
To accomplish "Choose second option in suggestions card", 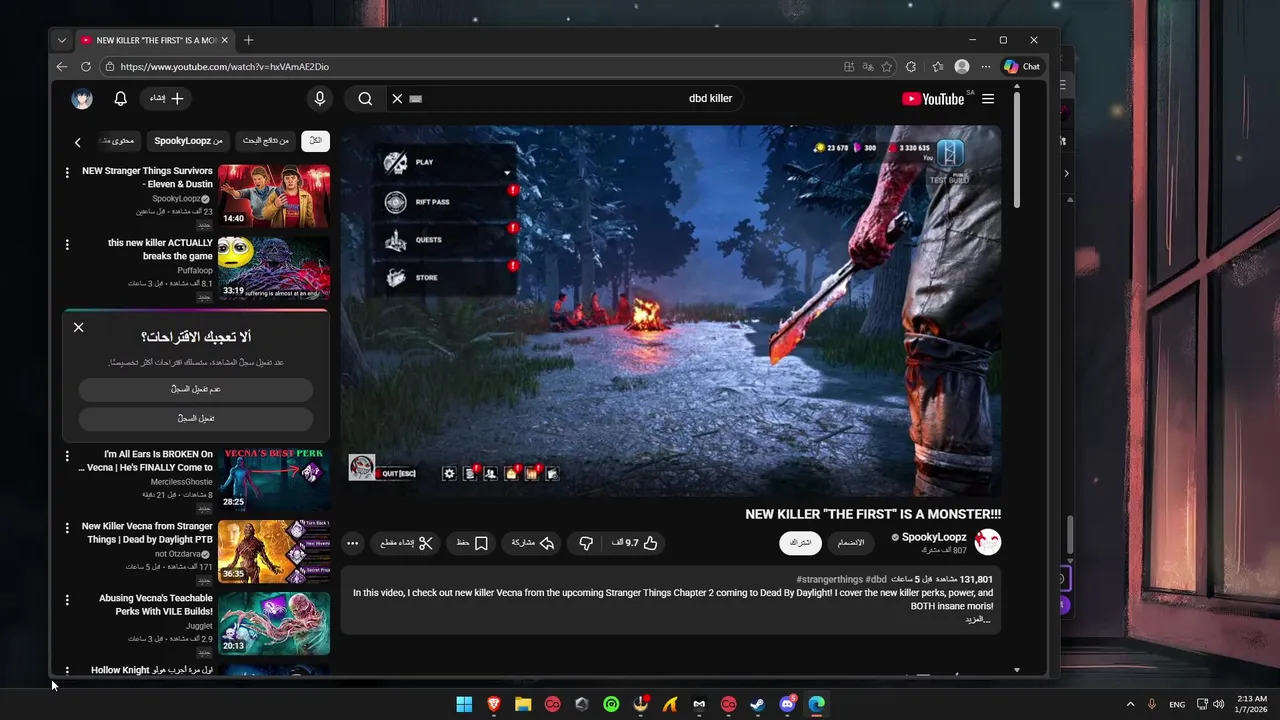I will click(196, 418).
